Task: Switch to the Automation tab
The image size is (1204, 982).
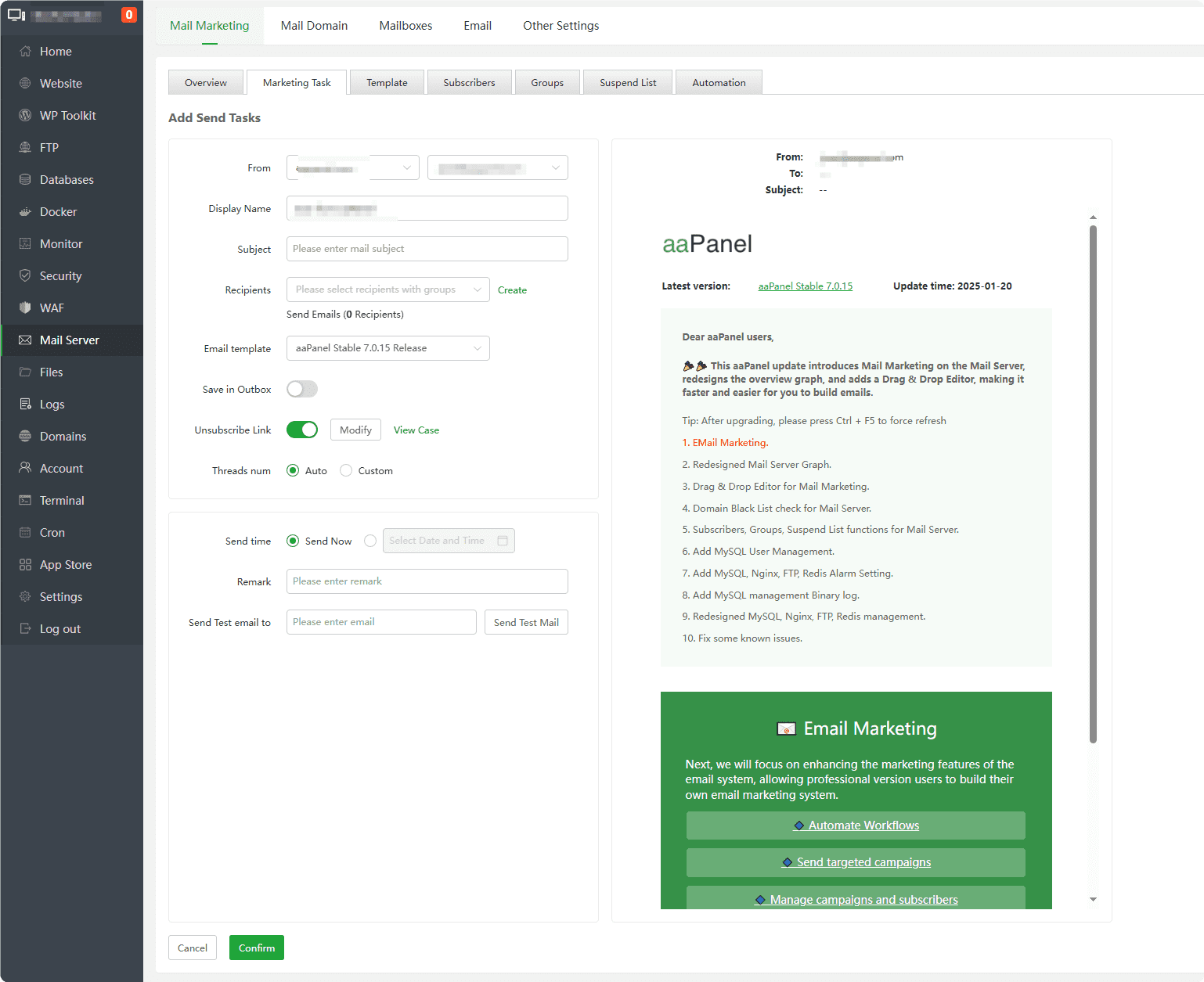Action: [719, 82]
